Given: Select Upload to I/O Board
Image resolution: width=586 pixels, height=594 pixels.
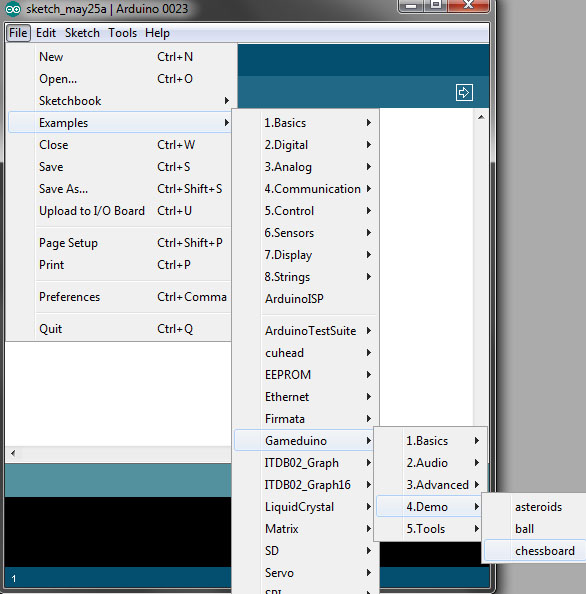Looking at the screenshot, I should pos(119,211).
